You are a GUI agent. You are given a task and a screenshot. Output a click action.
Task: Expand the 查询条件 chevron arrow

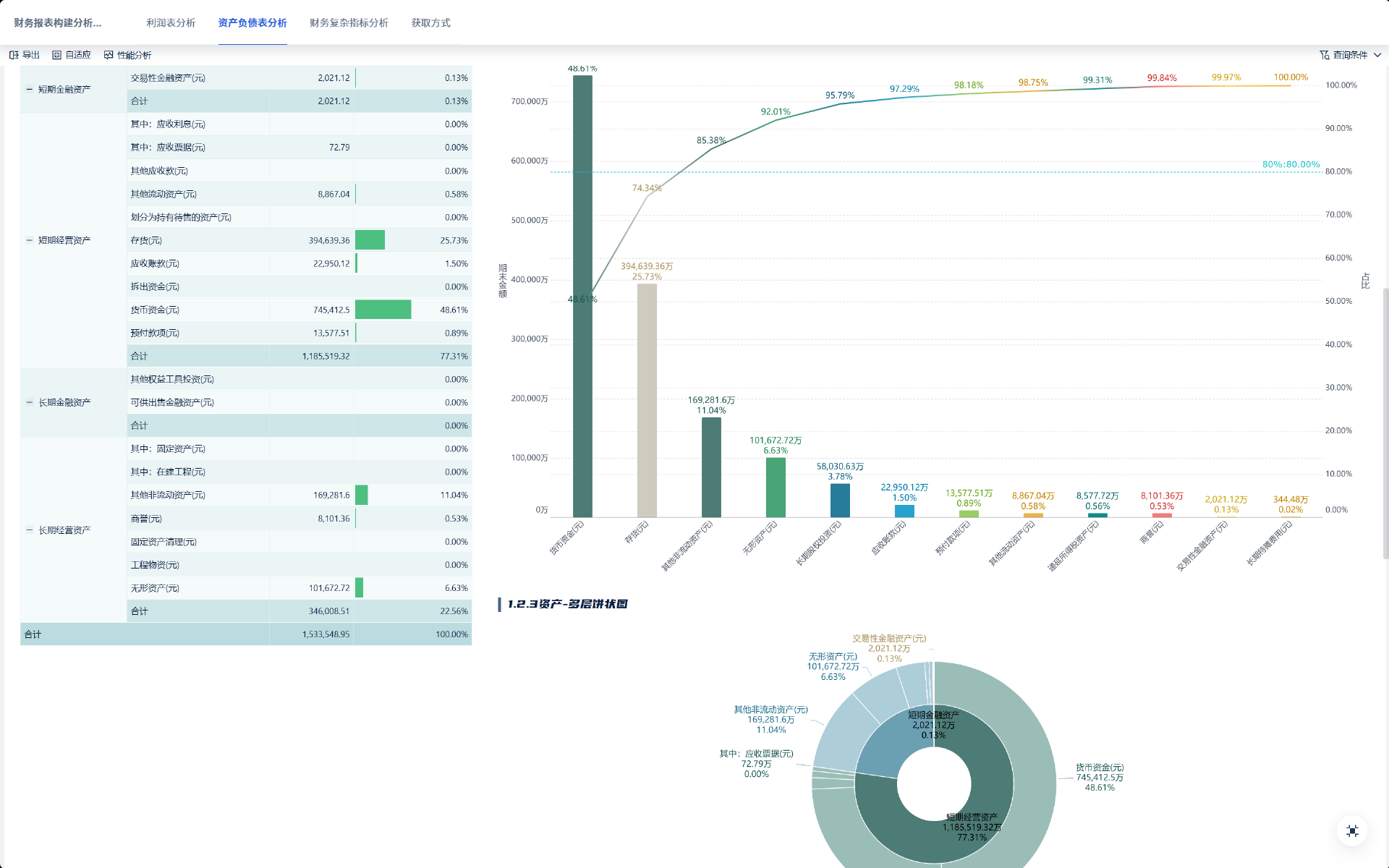click(x=1377, y=55)
